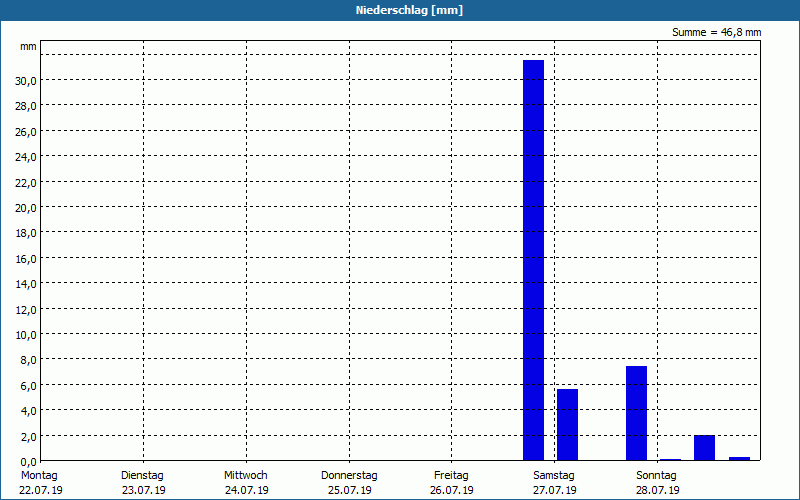Click the date 28.07.19

coord(658,490)
